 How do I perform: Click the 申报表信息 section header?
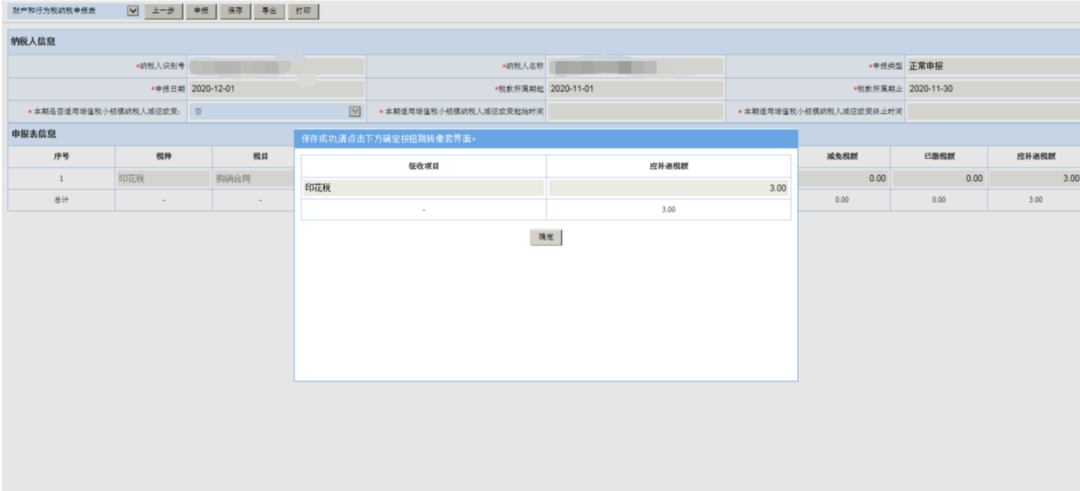tap(33, 134)
